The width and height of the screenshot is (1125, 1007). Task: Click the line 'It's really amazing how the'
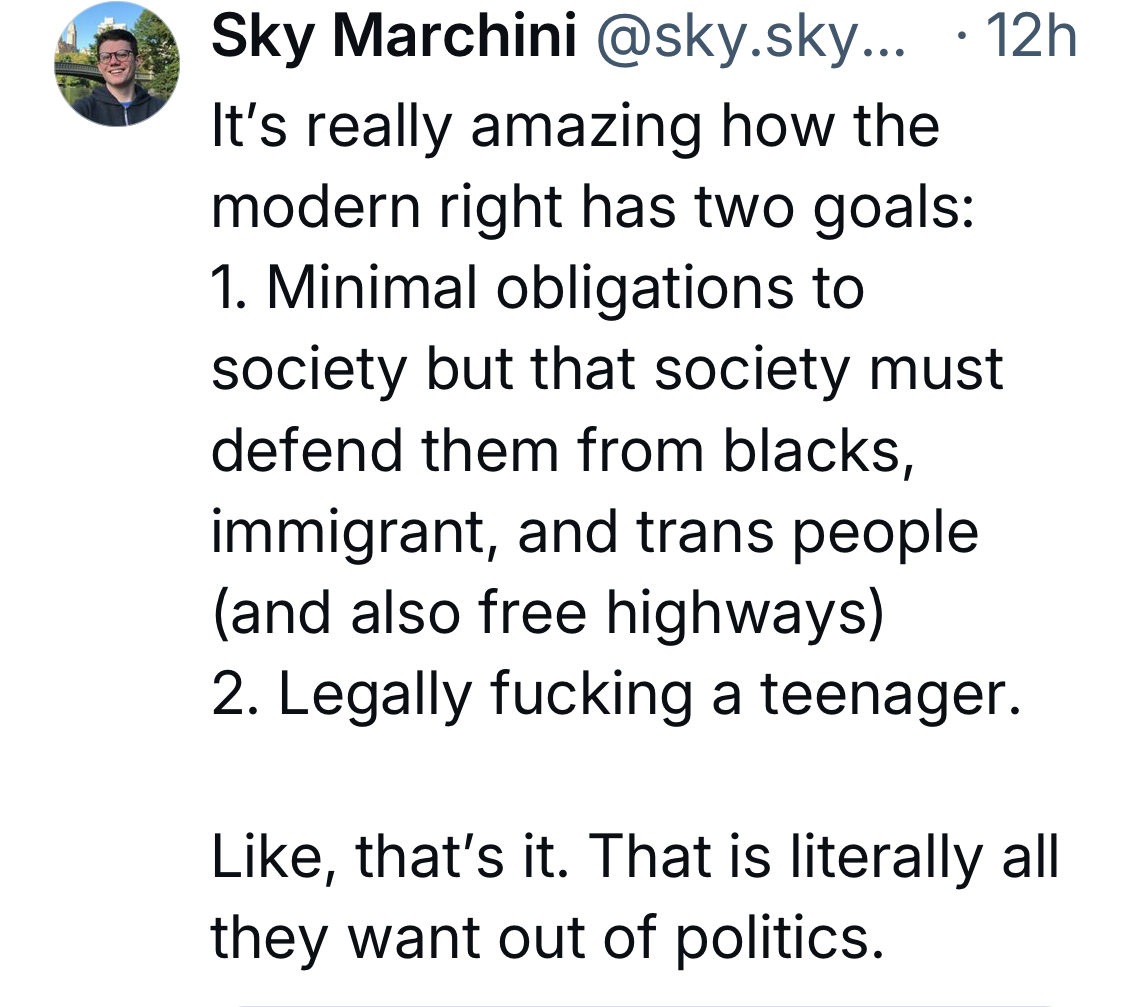pyautogui.click(x=575, y=128)
